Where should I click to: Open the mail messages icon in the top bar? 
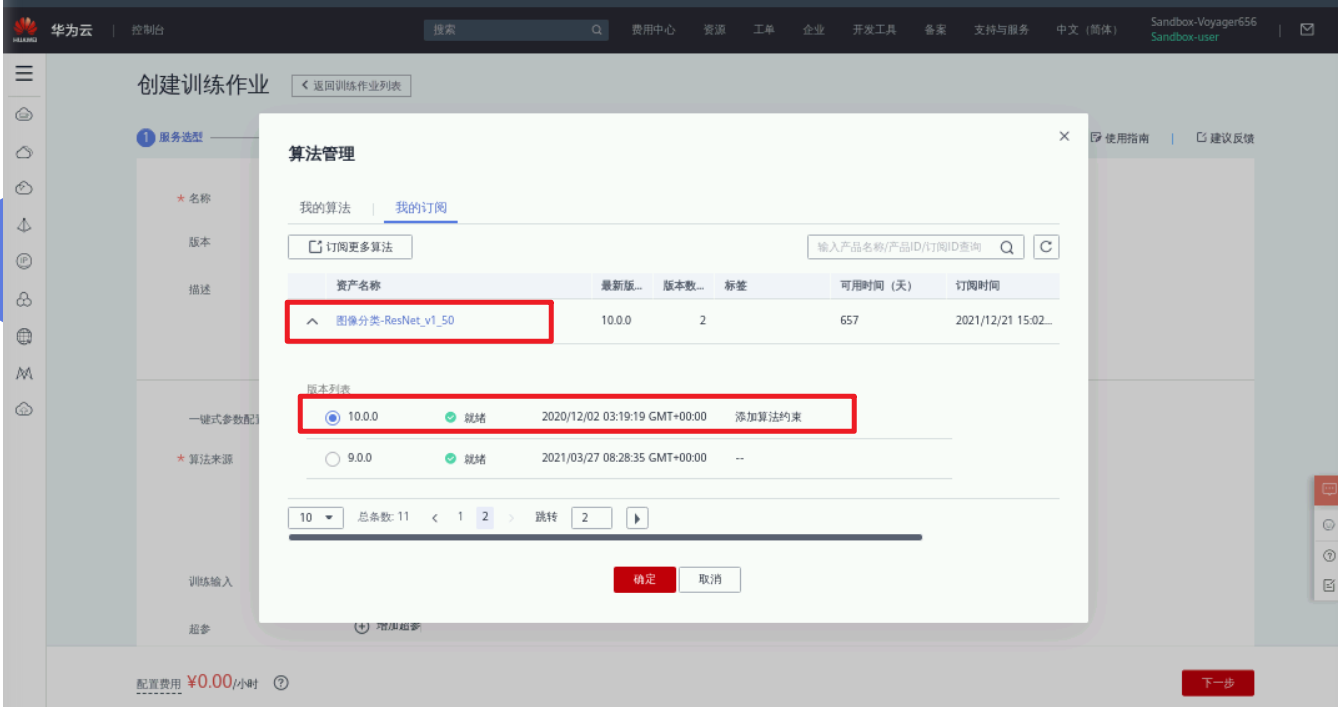pyautogui.click(x=1306, y=29)
